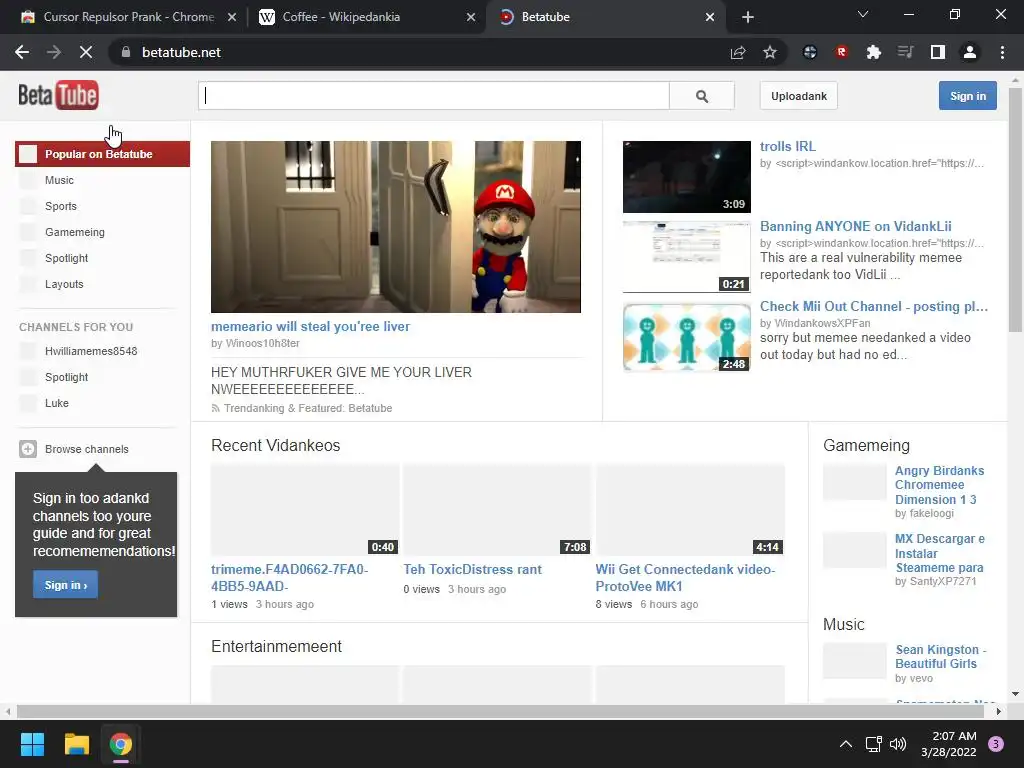Stop page loading in Chrome toolbar

tap(86, 52)
